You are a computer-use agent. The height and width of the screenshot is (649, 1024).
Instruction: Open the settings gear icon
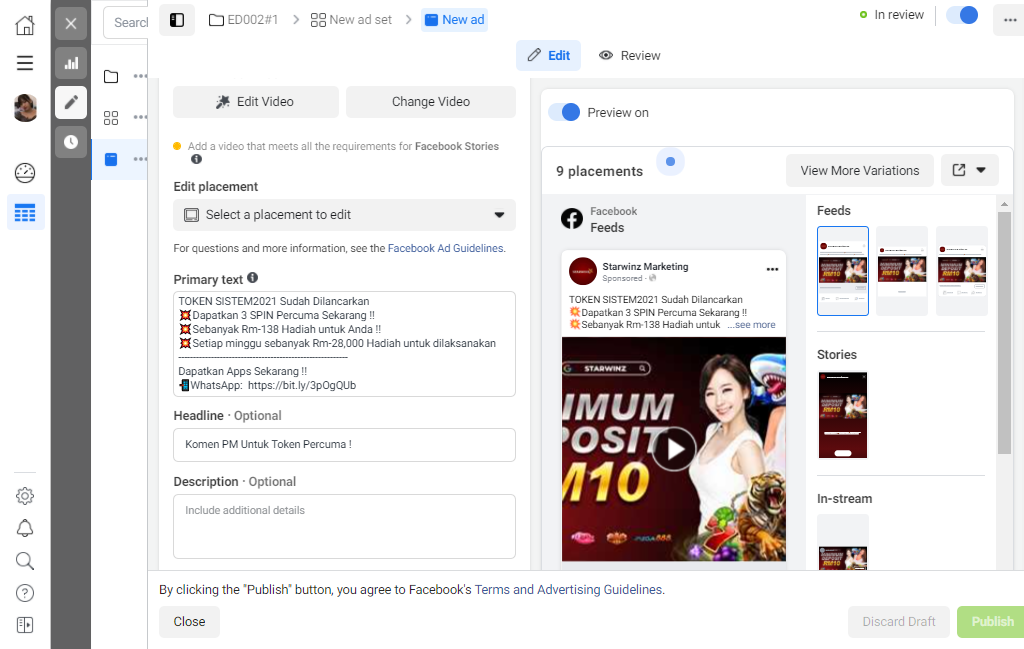pos(25,496)
